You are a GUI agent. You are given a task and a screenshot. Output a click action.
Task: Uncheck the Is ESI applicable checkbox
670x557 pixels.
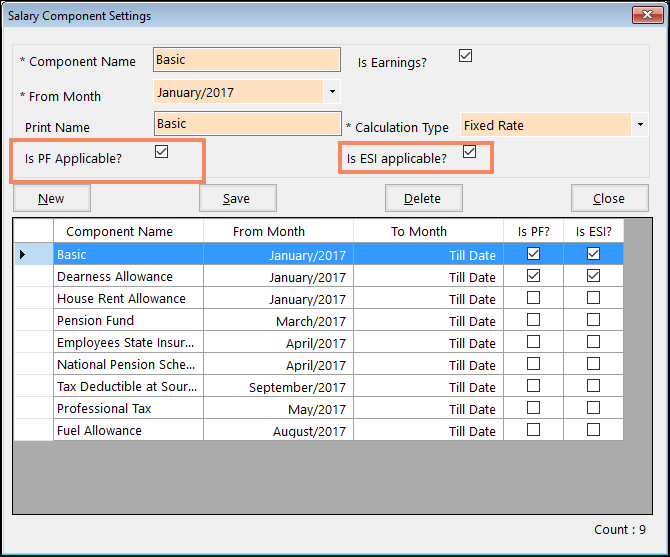470,152
